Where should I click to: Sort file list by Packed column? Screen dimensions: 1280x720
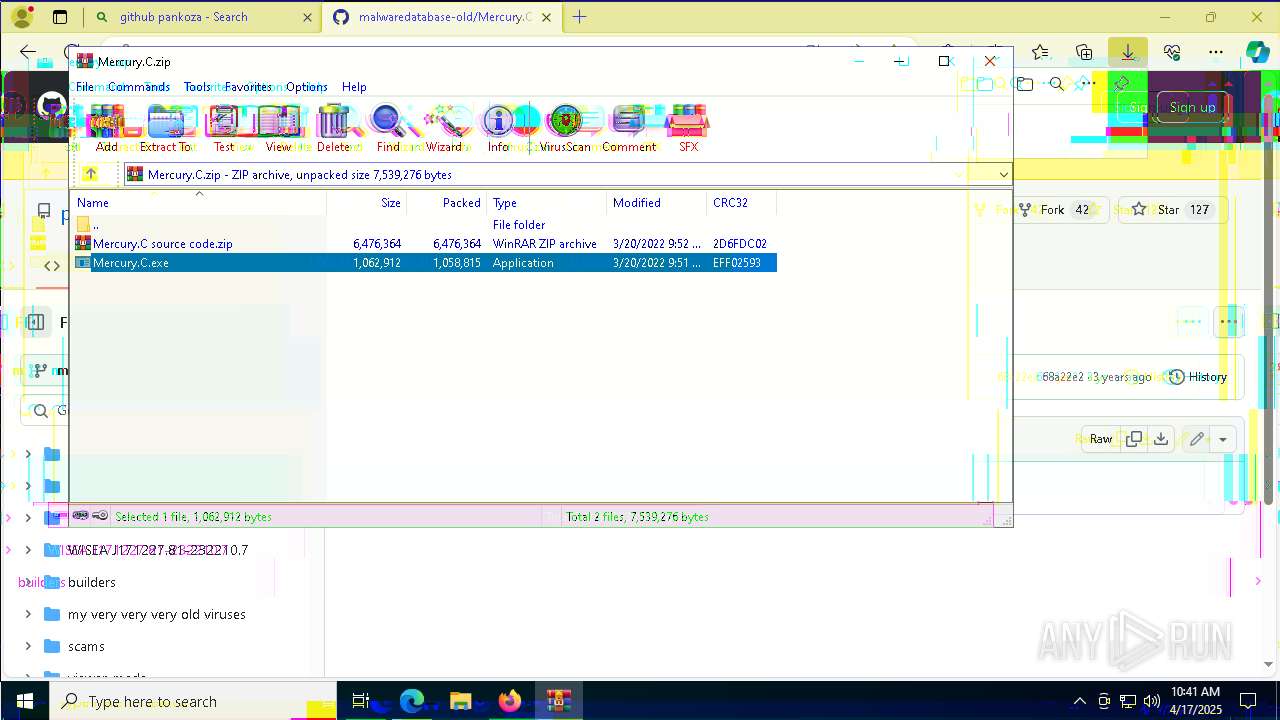(446, 203)
